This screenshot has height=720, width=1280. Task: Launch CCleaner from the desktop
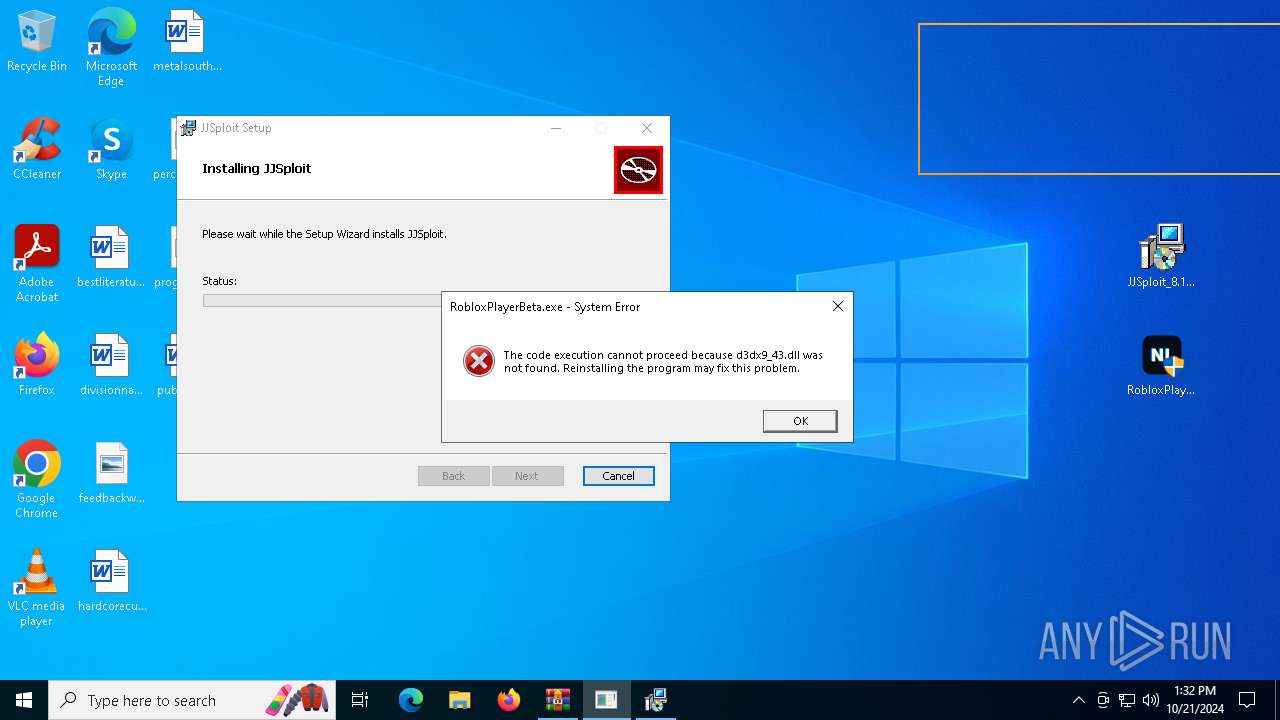(x=37, y=149)
